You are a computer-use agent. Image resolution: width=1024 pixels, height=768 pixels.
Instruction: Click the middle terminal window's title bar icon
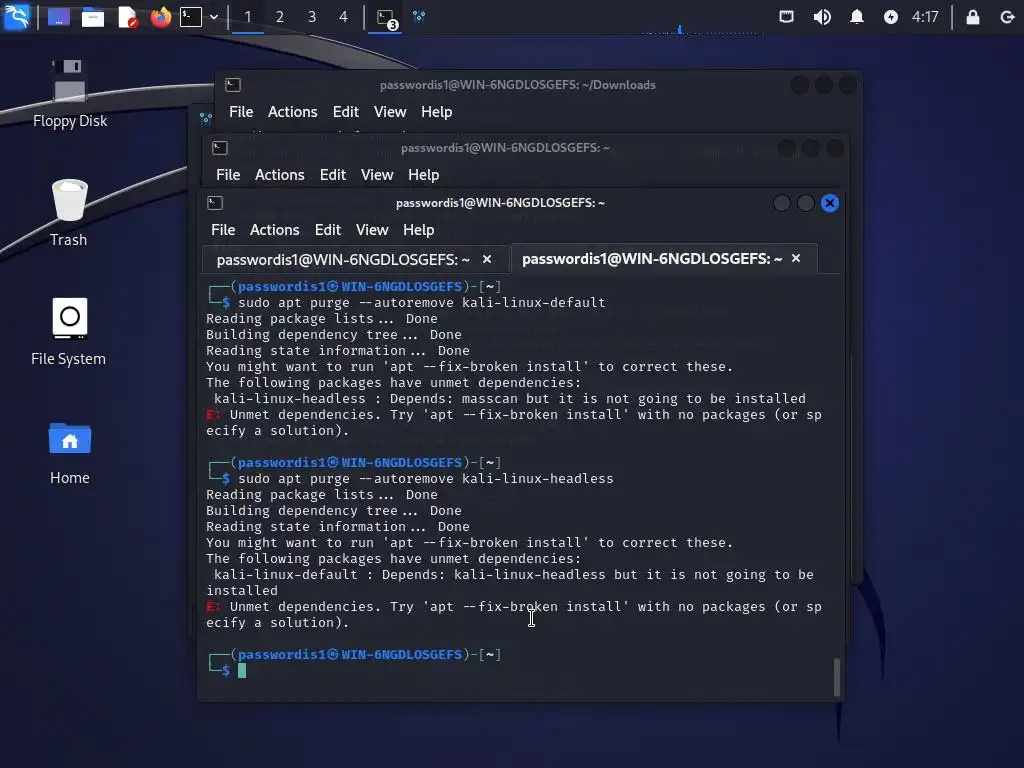click(220, 148)
